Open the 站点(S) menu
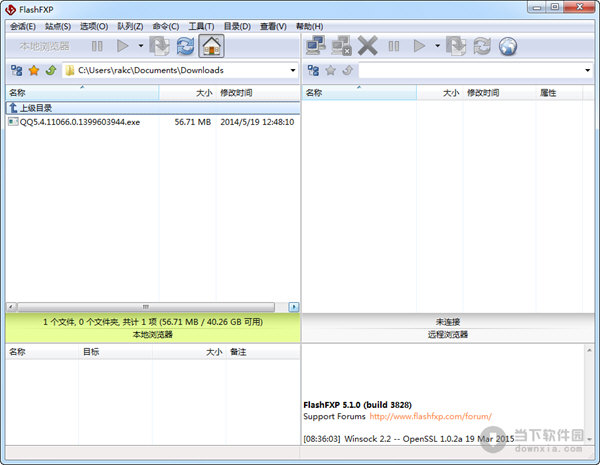This screenshot has height=465, width=600. (58, 26)
